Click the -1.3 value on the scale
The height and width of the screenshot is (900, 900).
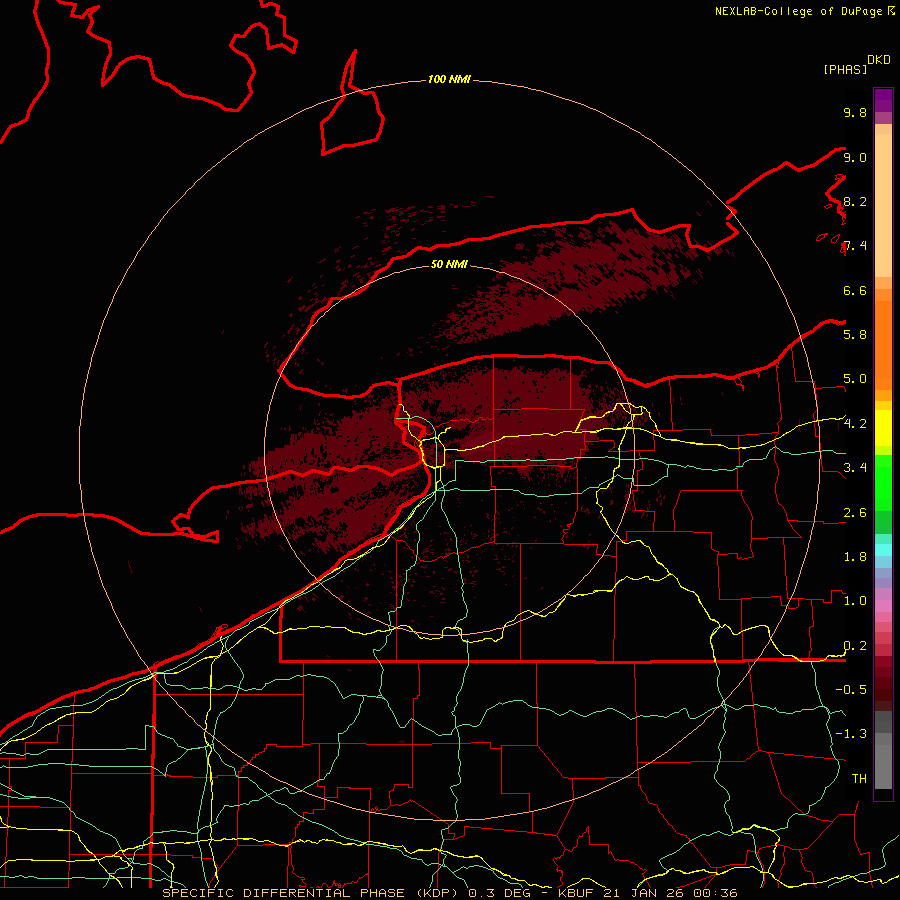(851, 734)
